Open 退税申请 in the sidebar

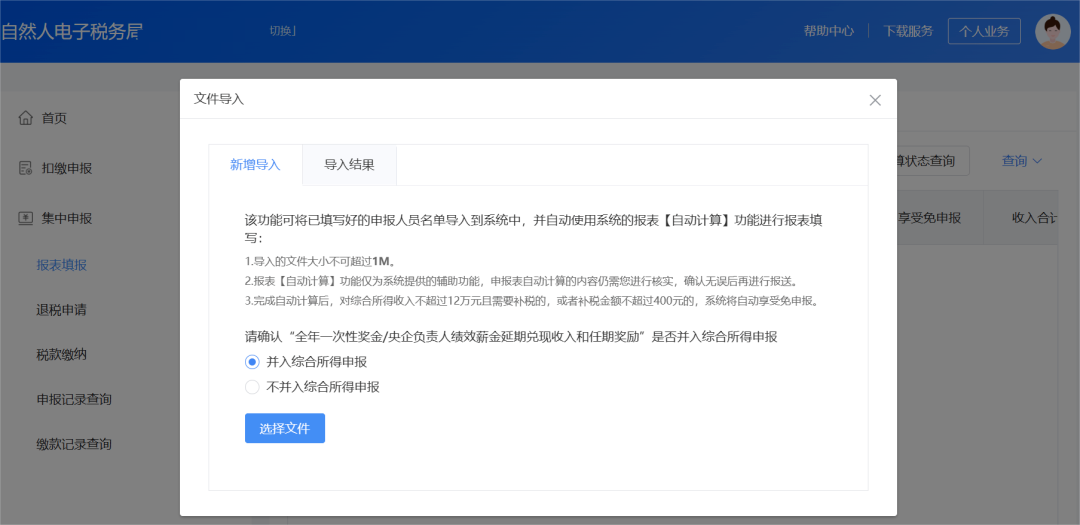pyautogui.click(x=62, y=310)
